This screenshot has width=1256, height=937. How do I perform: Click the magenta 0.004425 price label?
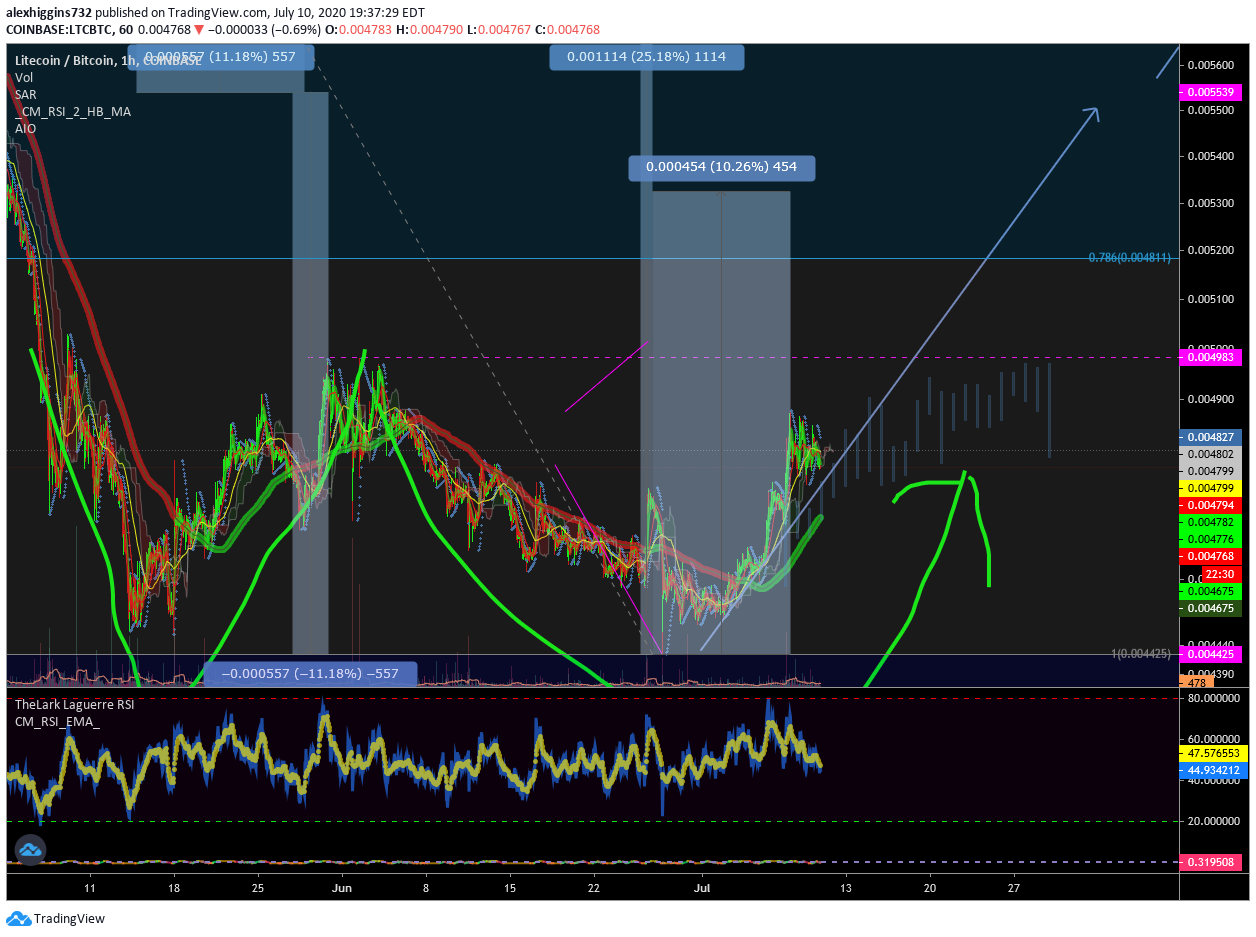point(1212,654)
